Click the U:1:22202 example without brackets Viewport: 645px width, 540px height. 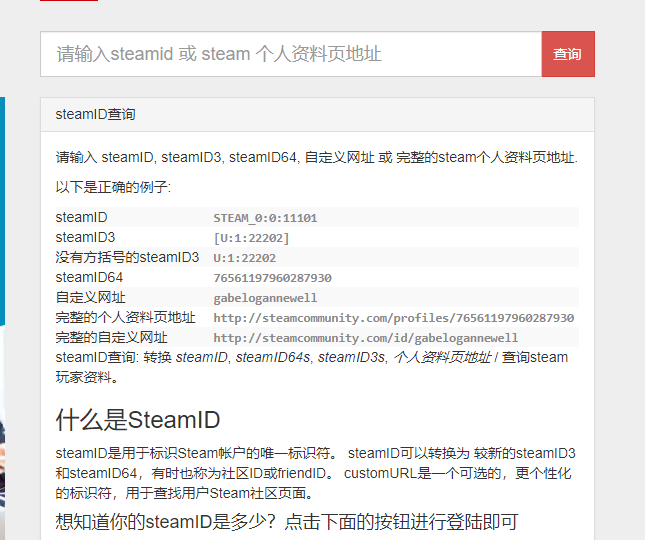click(244, 257)
